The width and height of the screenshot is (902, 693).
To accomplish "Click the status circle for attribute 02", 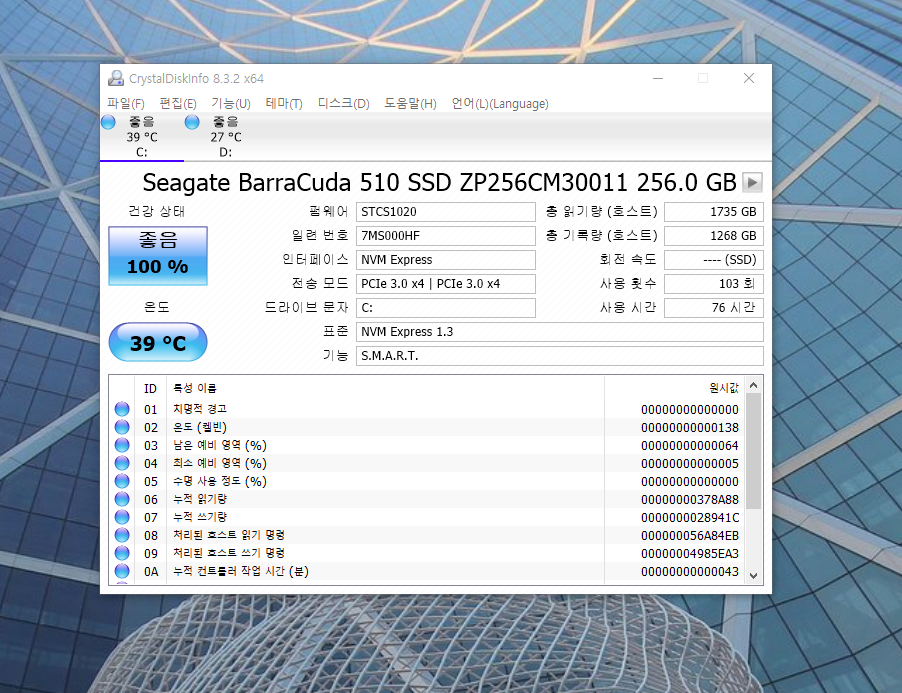I will pyautogui.click(x=122, y=427).
